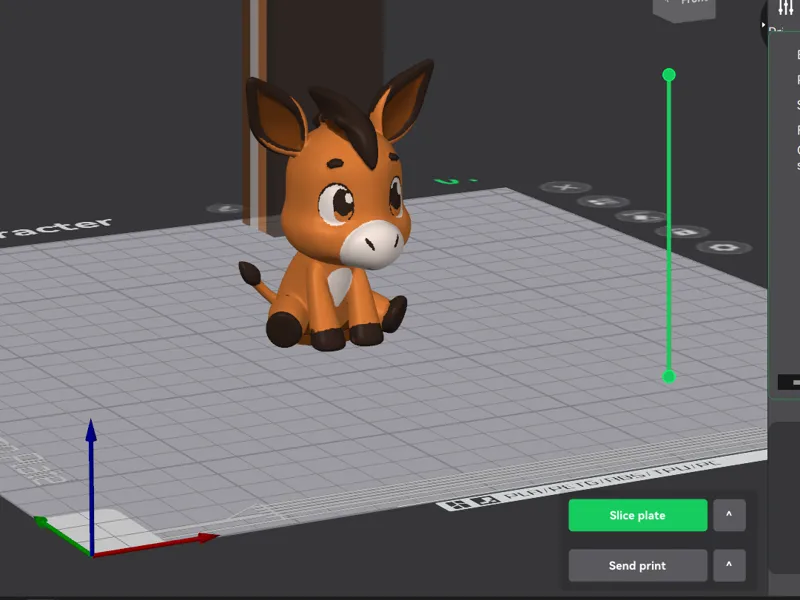Open the plate settings gear icon
This screenshot has height=600, width=800.
pyautogui.click(x=724, y=248)
